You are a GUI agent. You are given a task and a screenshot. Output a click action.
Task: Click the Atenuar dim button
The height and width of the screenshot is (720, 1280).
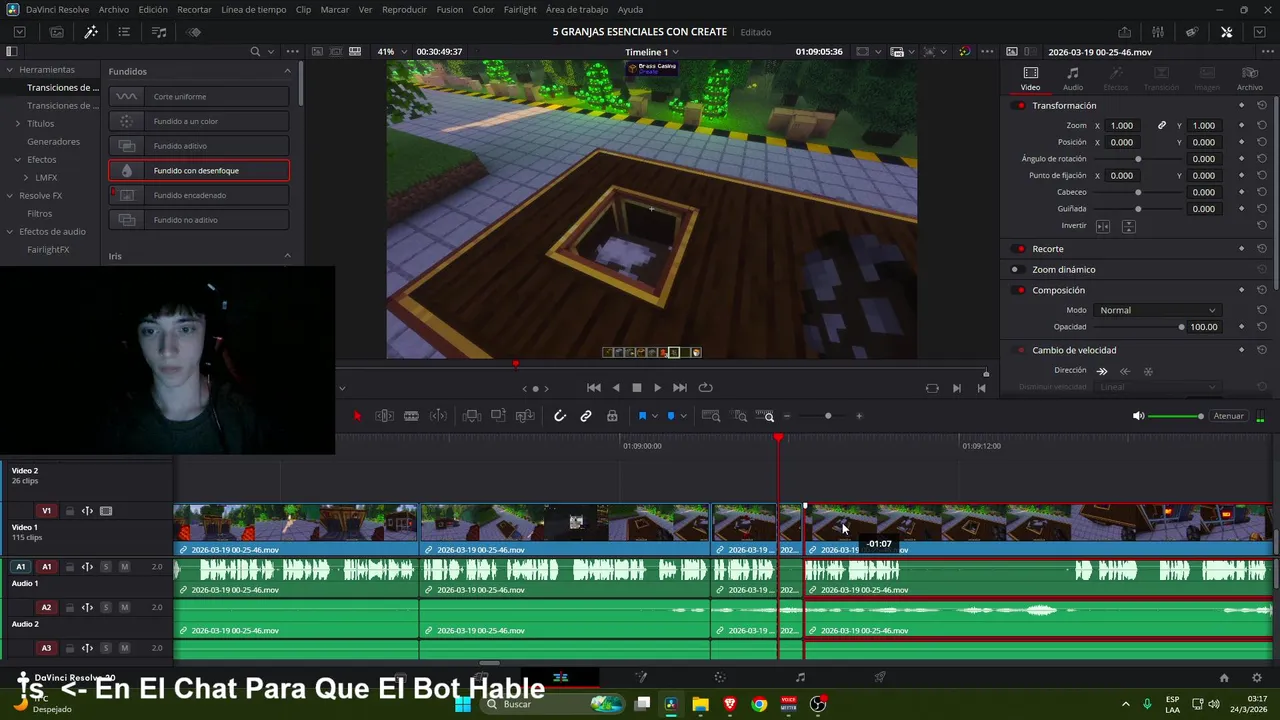[x=1228, y=416]
